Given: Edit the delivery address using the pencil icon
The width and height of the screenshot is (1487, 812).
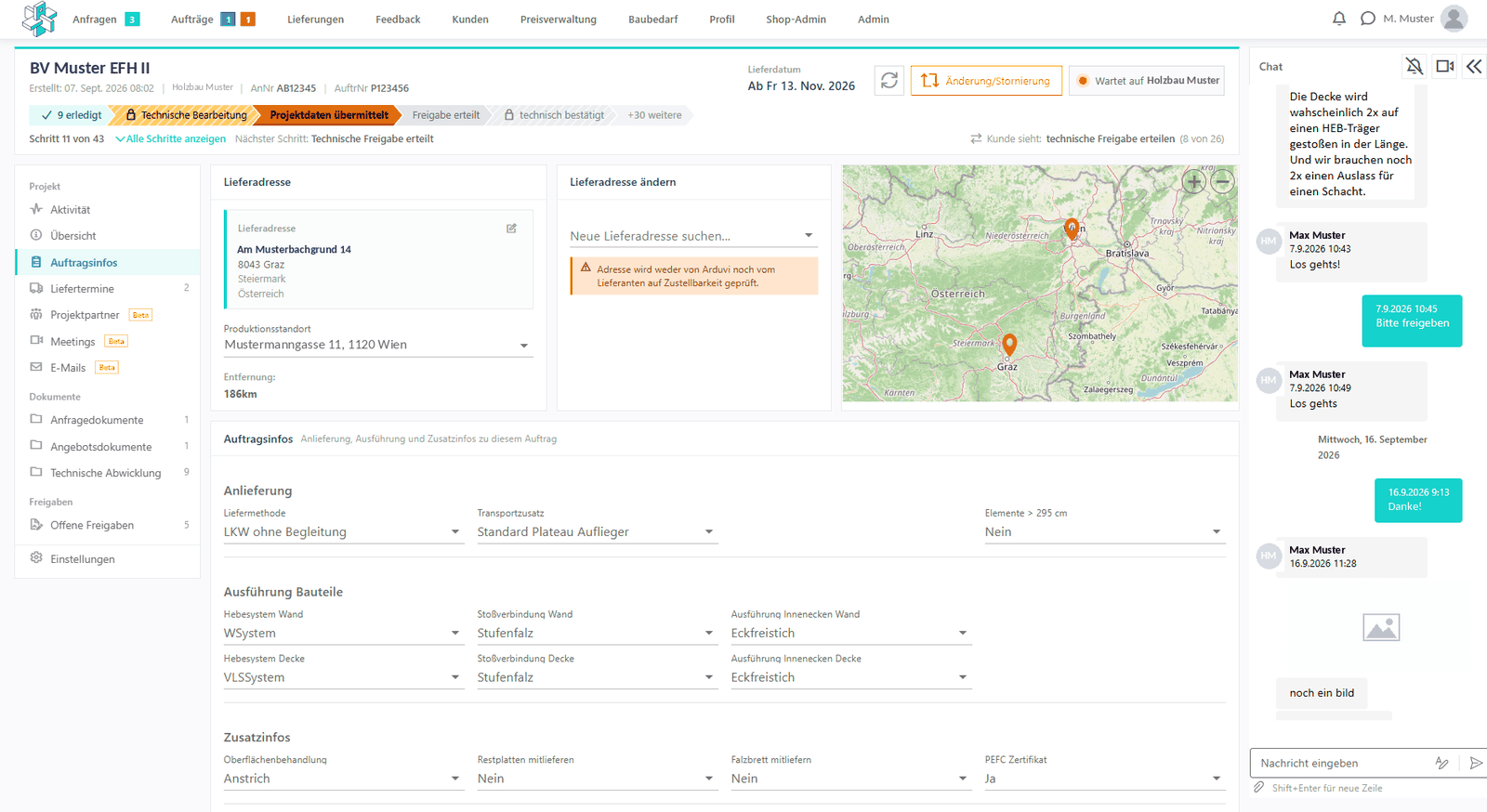Looking at the screenshot, I should 511,229.
